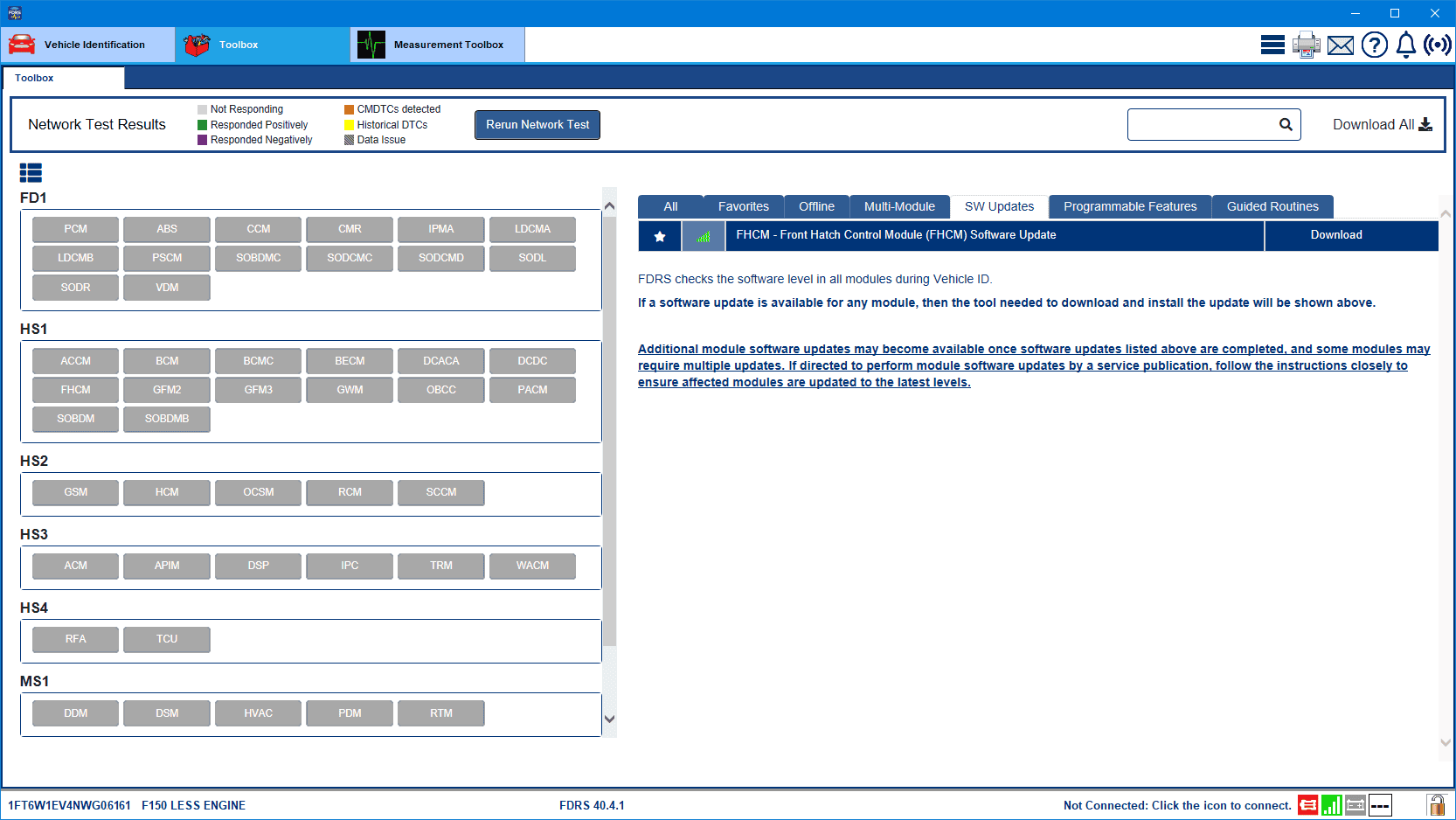Click the red vehicle connection status icon
This screenshot has height=820, width=1456.
[1307, 805]
